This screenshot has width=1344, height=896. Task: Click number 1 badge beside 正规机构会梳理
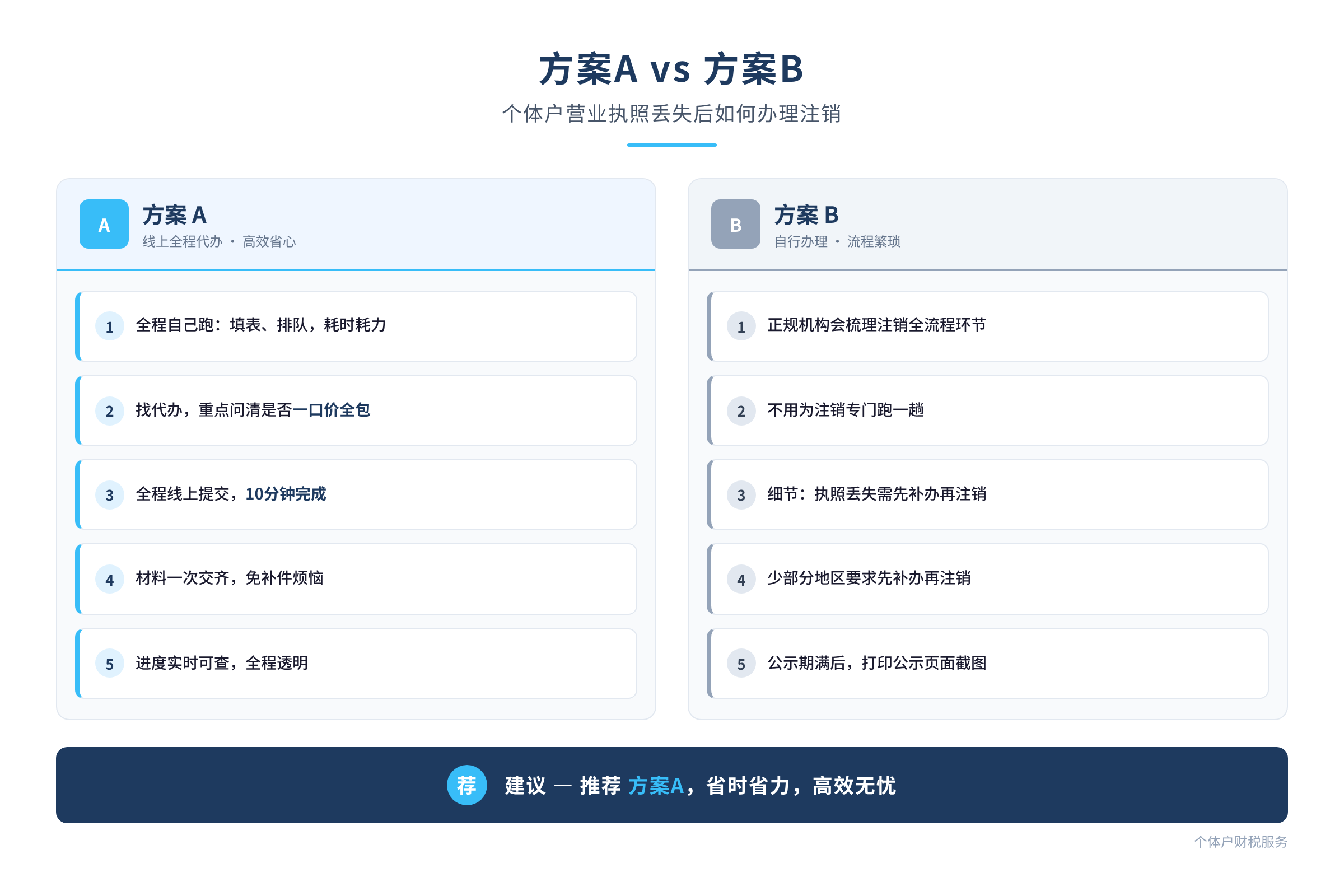tap(741, 326)
